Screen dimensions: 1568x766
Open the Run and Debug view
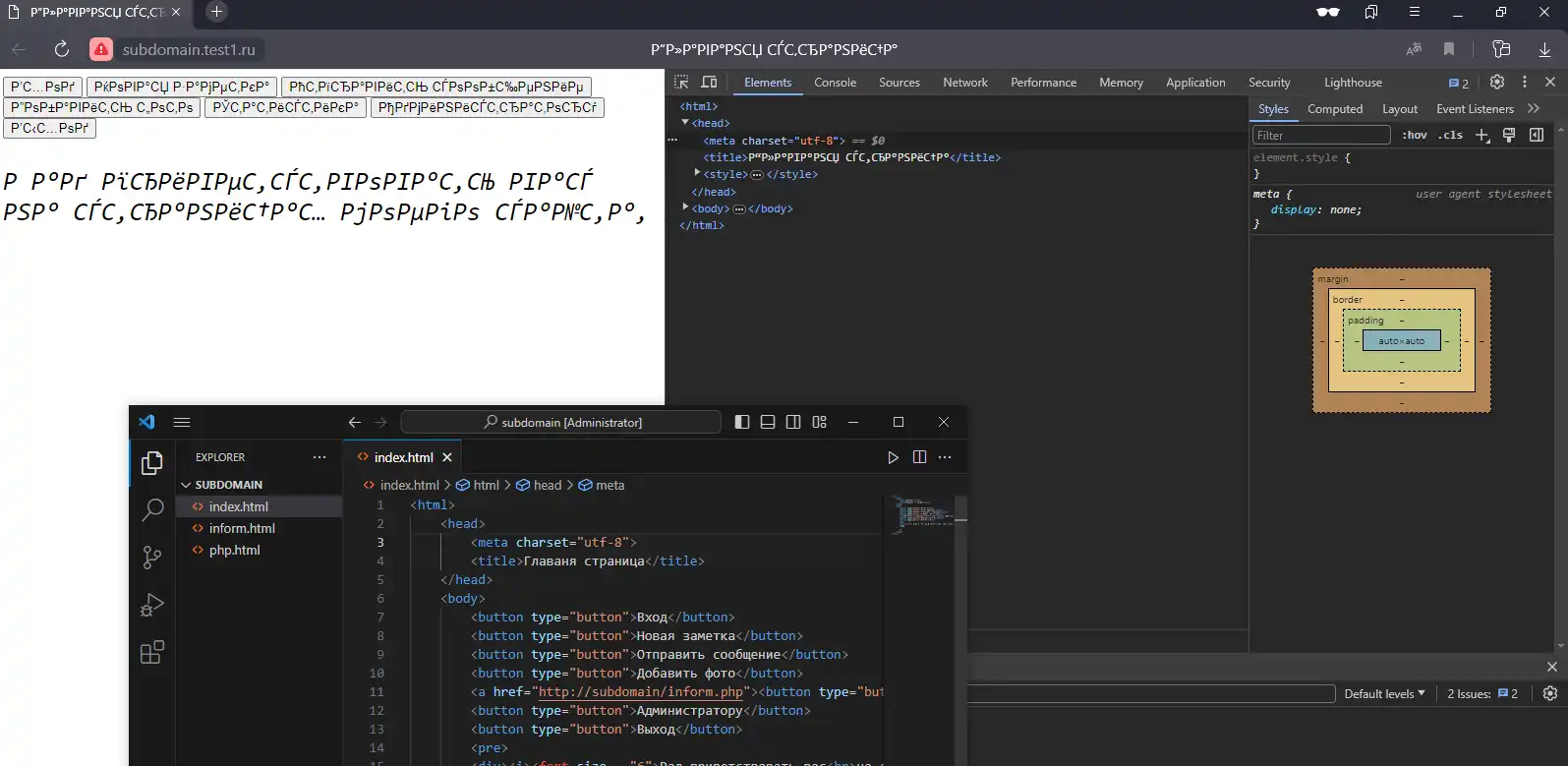[152, 605]
